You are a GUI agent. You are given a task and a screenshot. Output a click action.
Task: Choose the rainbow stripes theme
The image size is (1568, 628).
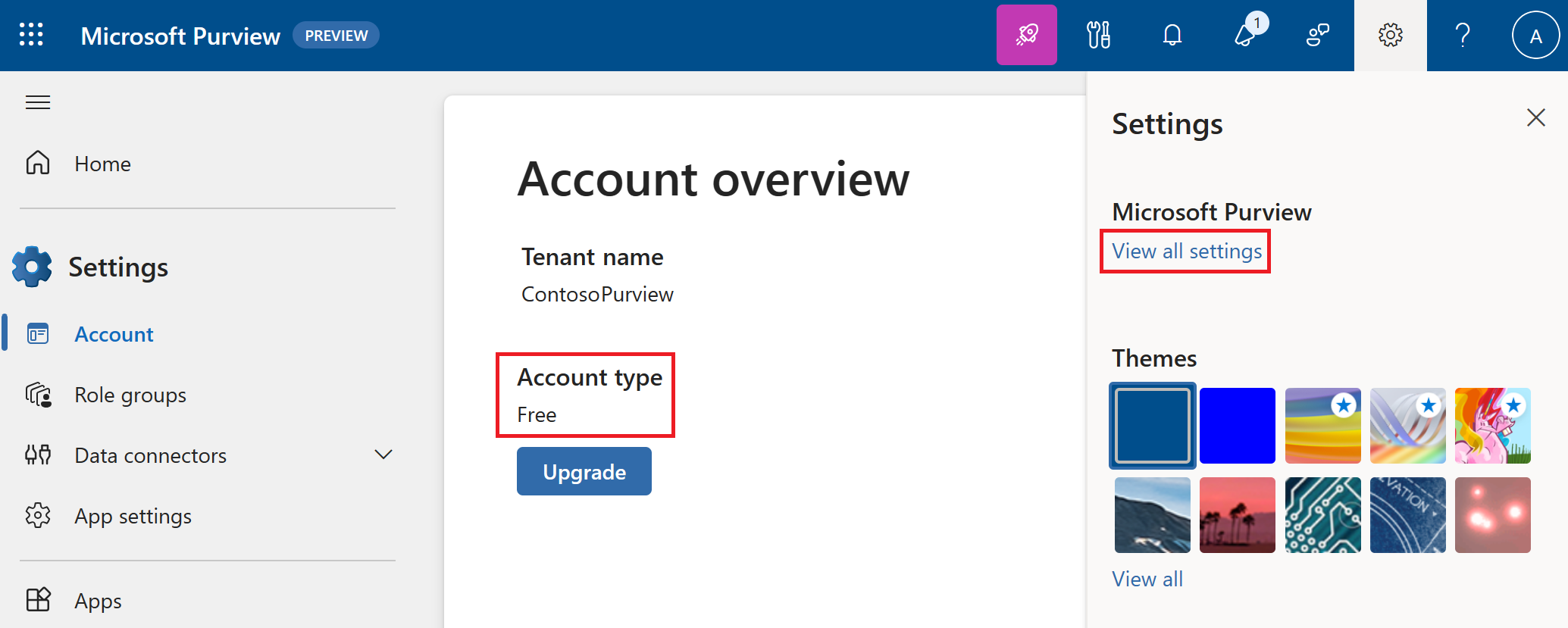[x=1322, y=426]
